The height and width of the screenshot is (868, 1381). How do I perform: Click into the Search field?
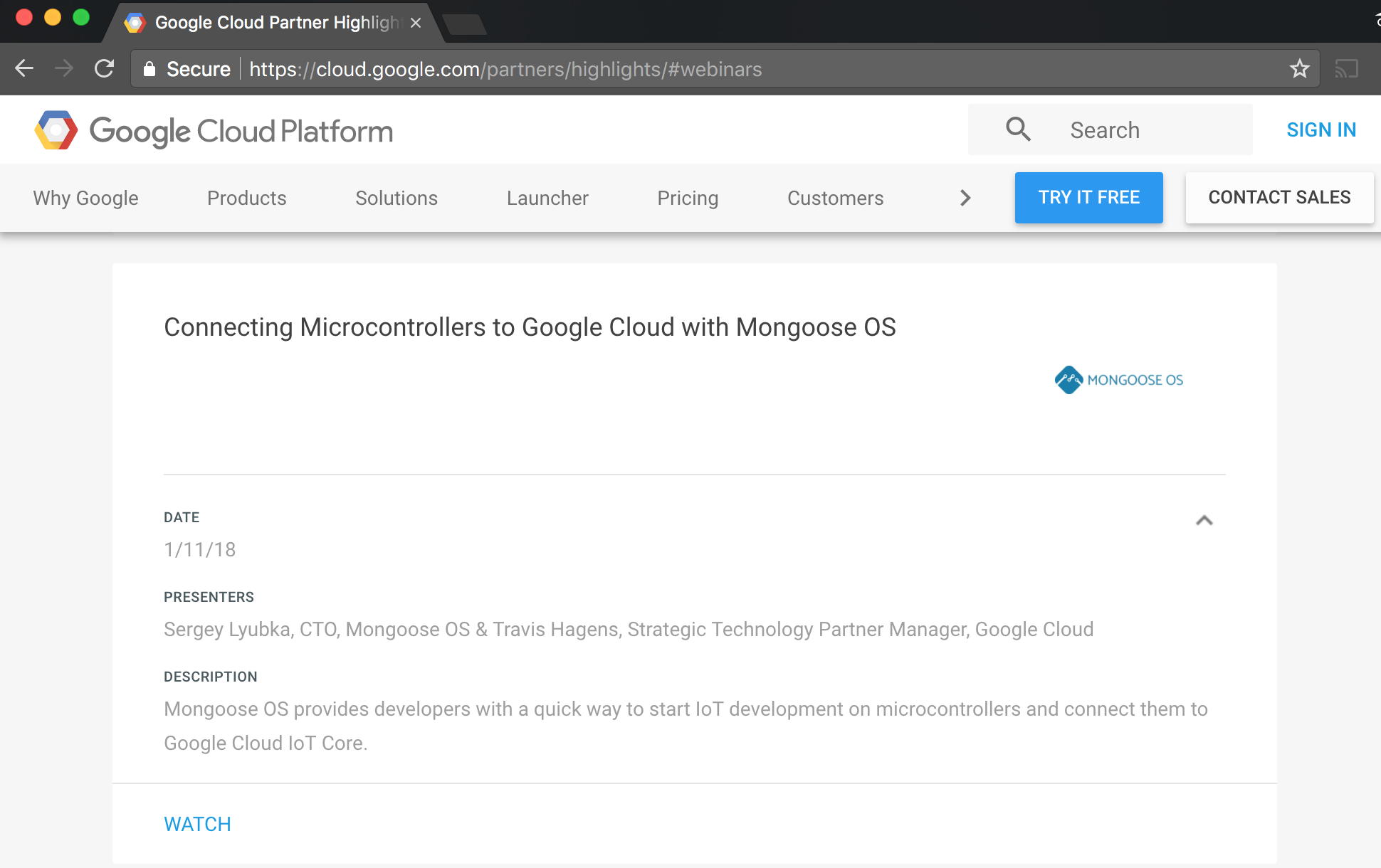pos(1110,129)
